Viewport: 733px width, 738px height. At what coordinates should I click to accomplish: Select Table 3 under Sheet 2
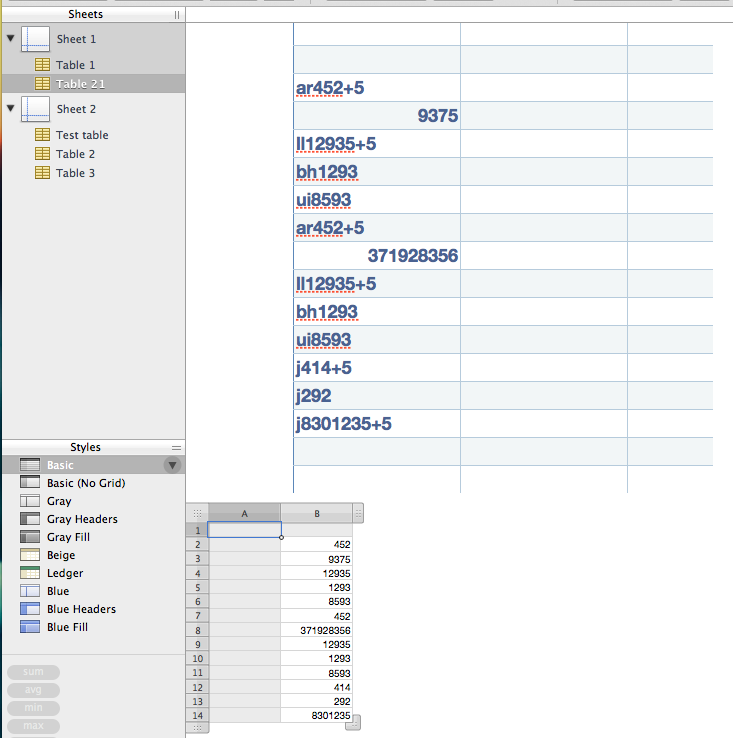click(94, 173)
